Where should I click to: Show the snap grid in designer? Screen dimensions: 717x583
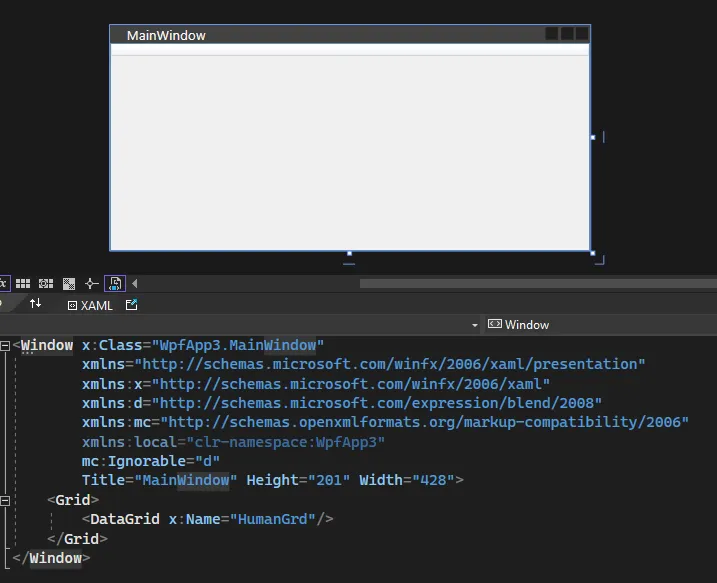(23, 283)
